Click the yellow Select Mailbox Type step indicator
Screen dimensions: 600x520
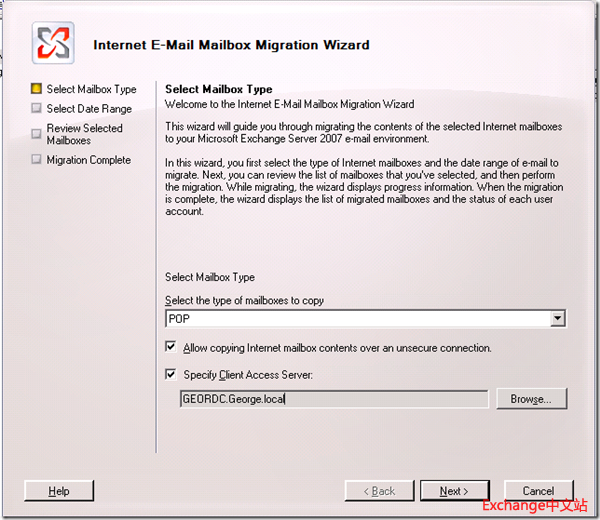click(37, 89)
